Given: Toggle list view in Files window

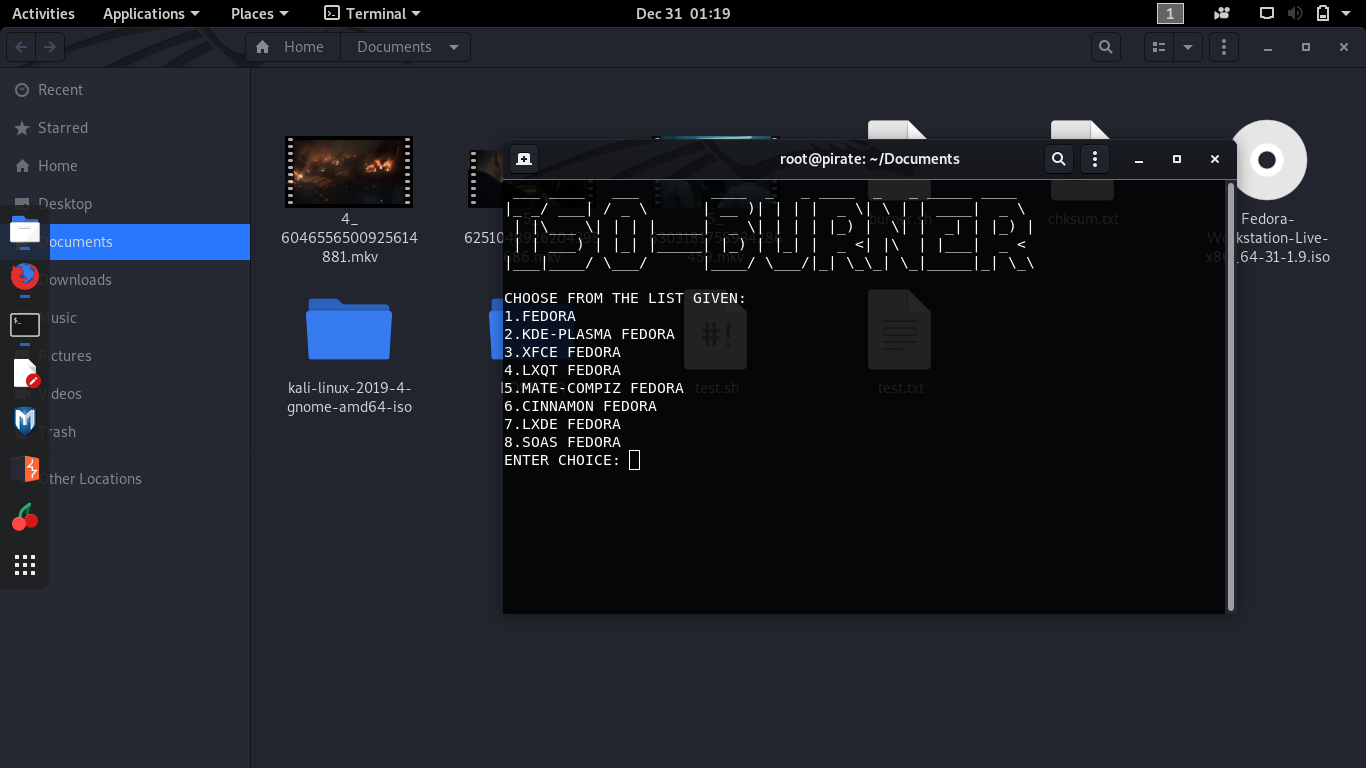Looking at the screenshot, I should point(1159,47).
